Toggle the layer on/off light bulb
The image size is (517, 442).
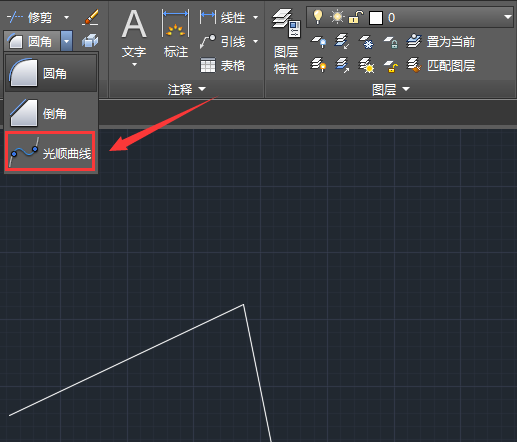pos(318,17)
